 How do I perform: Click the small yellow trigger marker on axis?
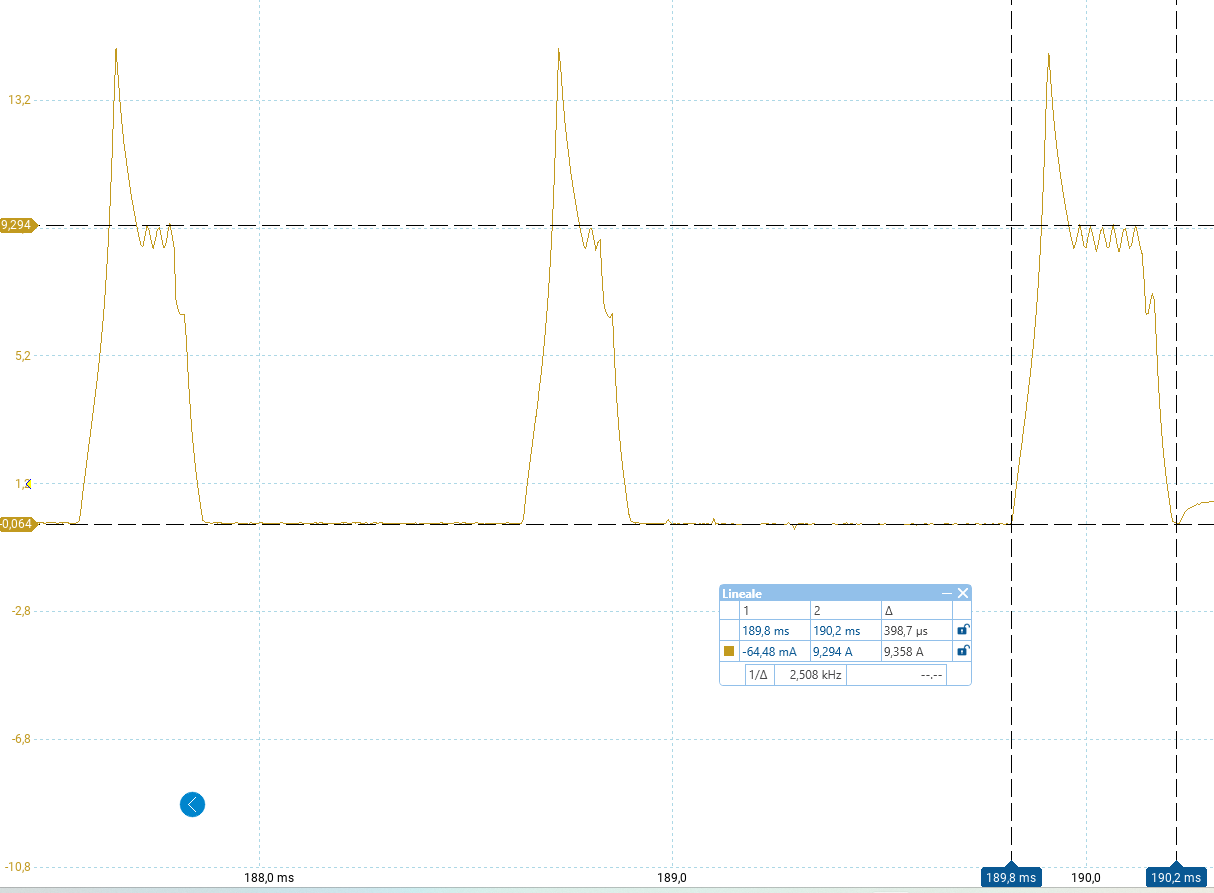click(x=28, y=484)
